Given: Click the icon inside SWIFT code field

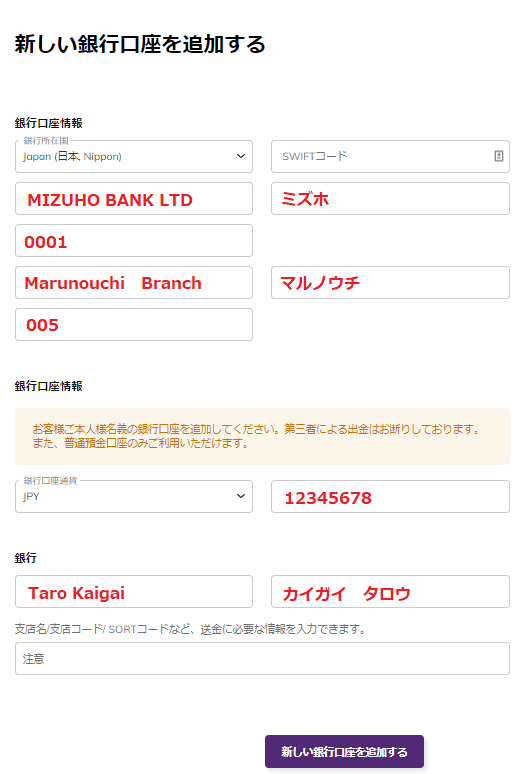Looking at the screenshot, I should 498,156.
